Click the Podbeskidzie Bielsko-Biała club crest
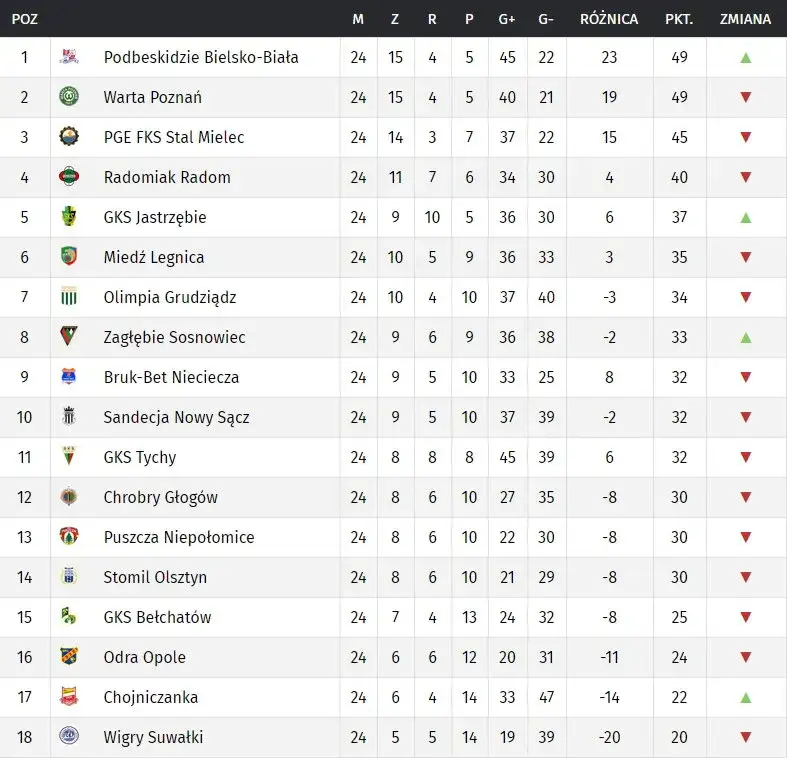Screen dimensions: 787x758 68,57
